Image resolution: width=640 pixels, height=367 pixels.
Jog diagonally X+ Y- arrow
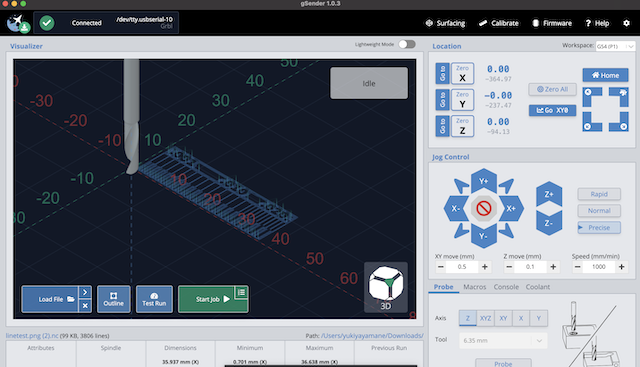pos(506,231)
